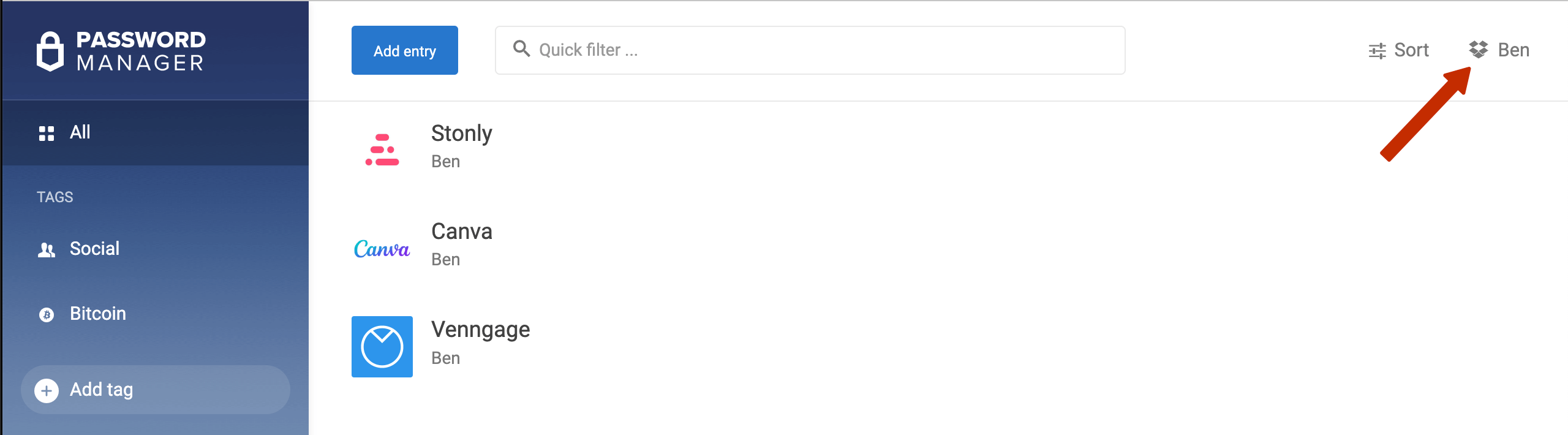Open the Sort options menu
Screen dimensions: 1568x435
click(x=1398, y=50)
